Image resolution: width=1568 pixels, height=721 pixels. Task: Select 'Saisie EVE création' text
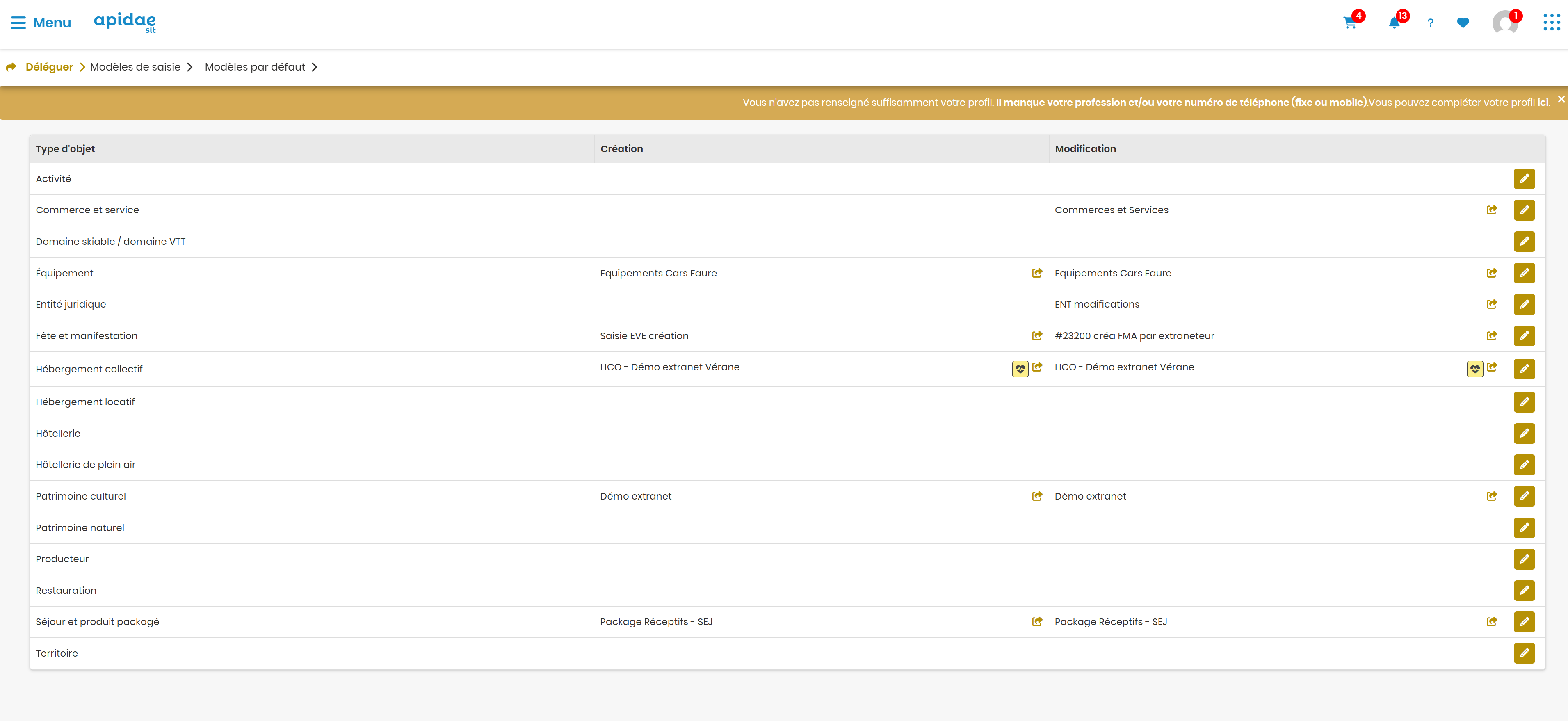click(644, 336)
